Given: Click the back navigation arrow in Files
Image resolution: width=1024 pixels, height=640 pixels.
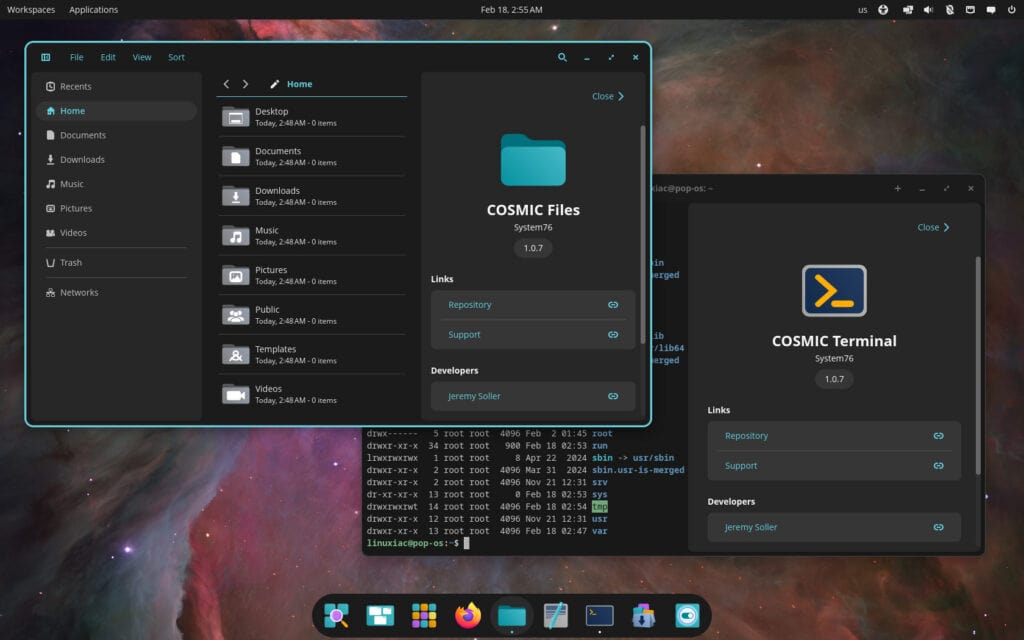Looking at the screenshot, I should tap(226, 84).
